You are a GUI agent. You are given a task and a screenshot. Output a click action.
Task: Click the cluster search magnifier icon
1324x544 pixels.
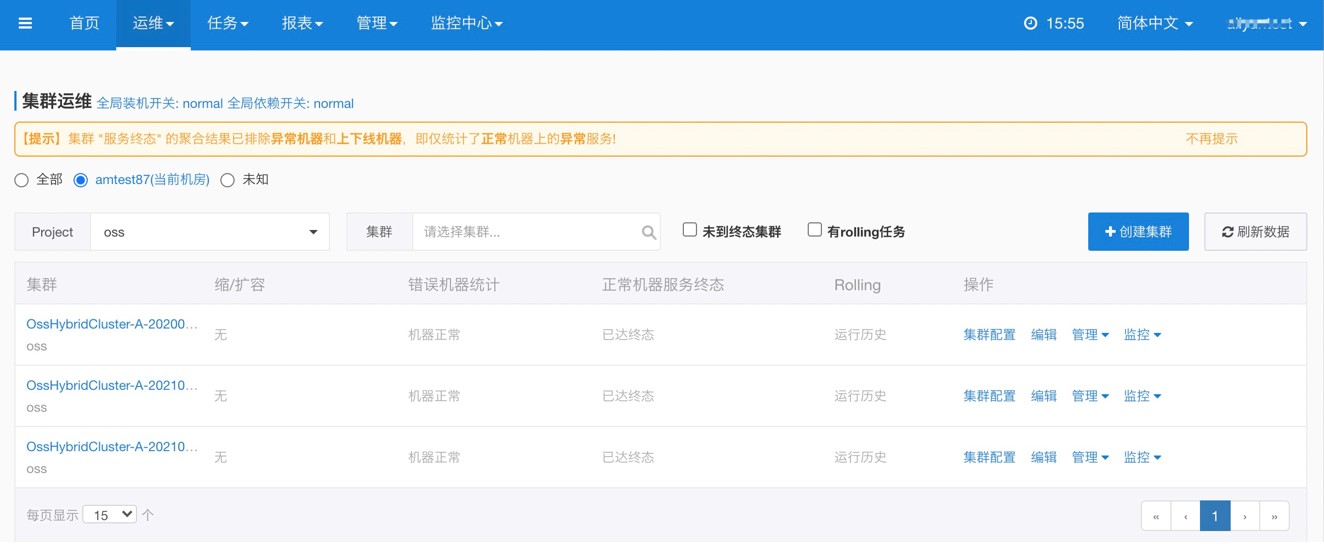649,232
